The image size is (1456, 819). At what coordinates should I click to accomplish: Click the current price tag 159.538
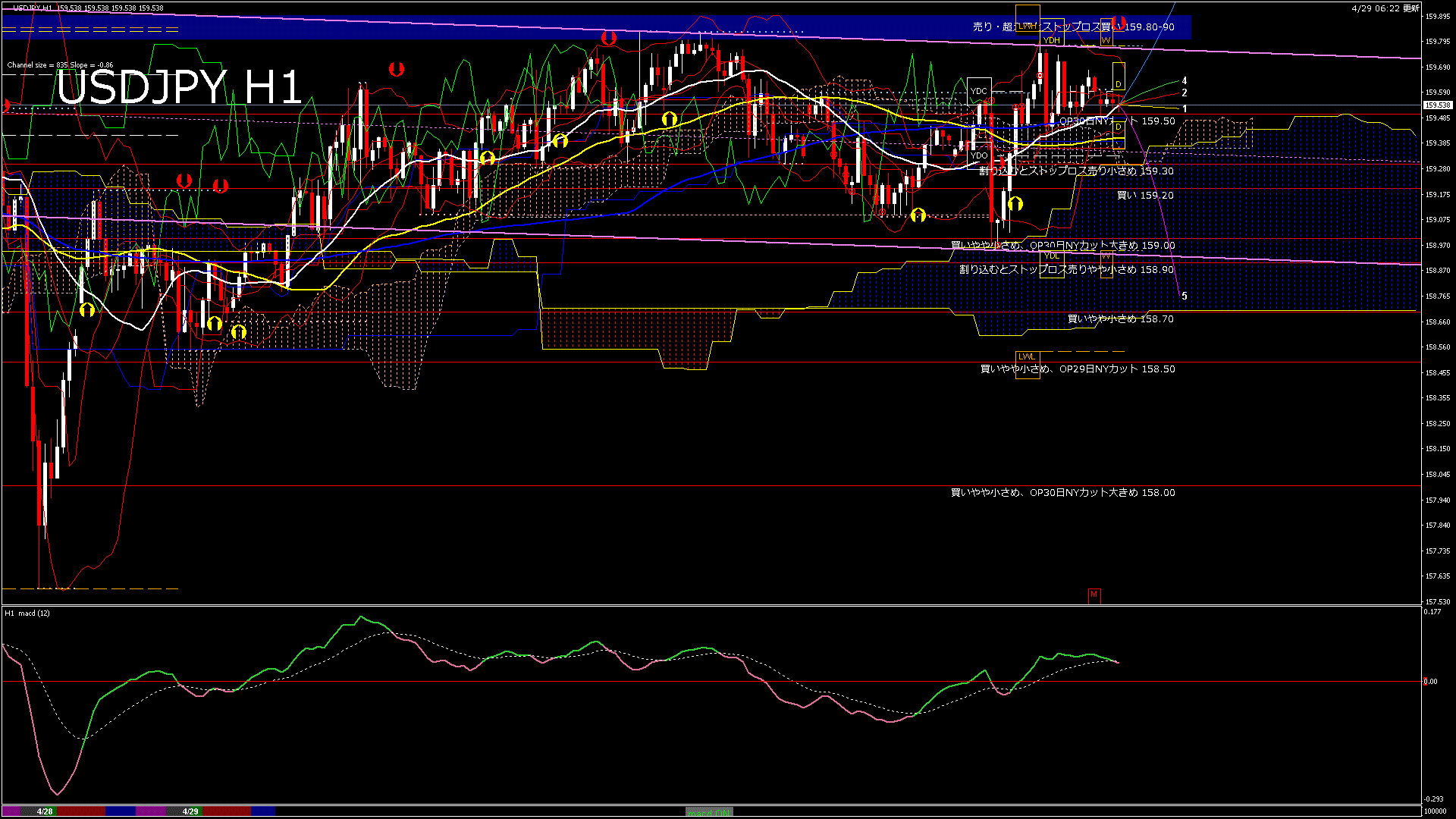click(x=1437, y=105)
